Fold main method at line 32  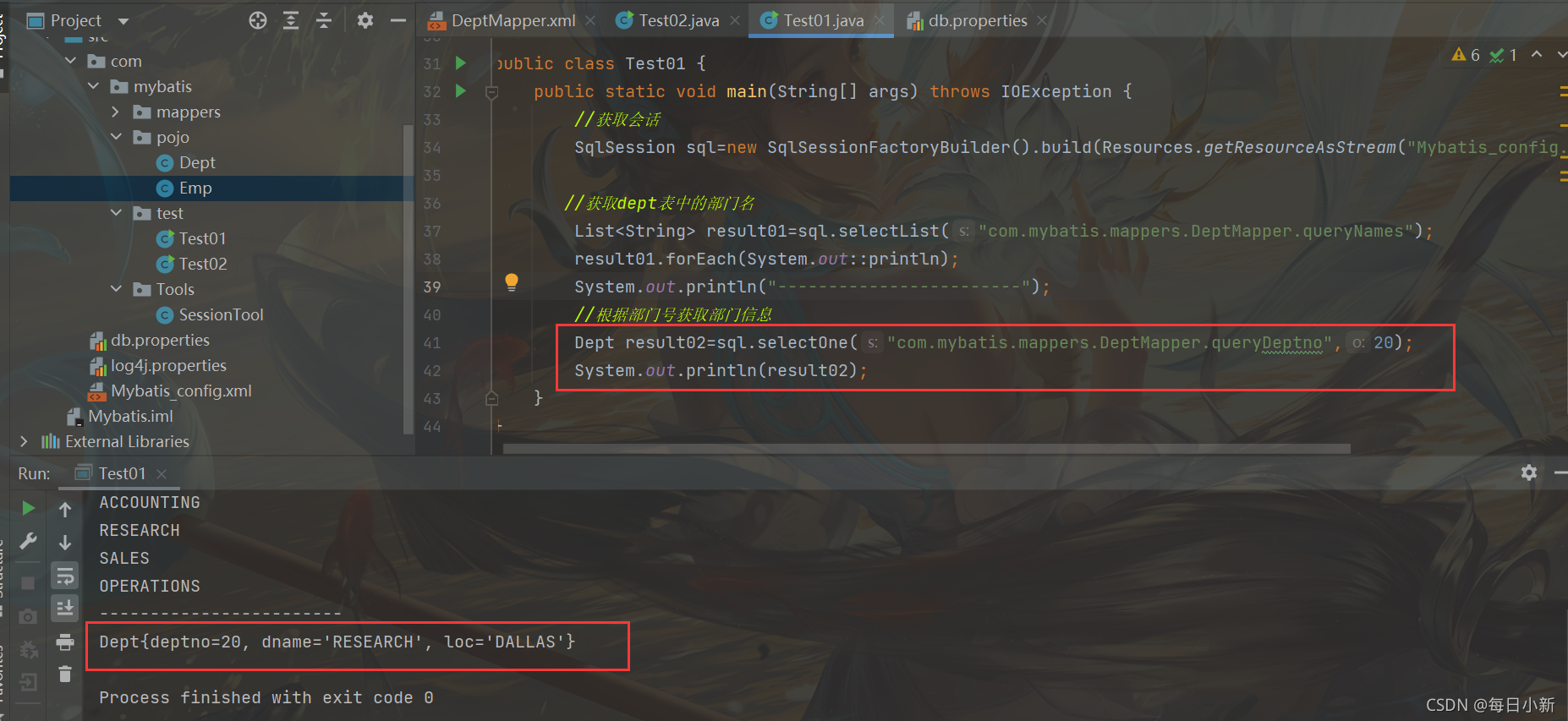[491, 91]
